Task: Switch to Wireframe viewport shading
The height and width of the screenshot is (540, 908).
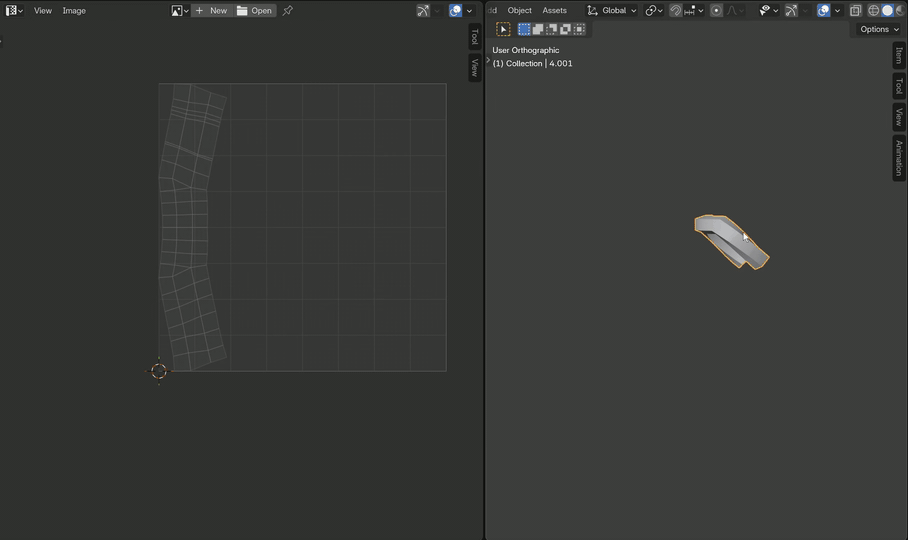Action: click(x=873, y=10)
